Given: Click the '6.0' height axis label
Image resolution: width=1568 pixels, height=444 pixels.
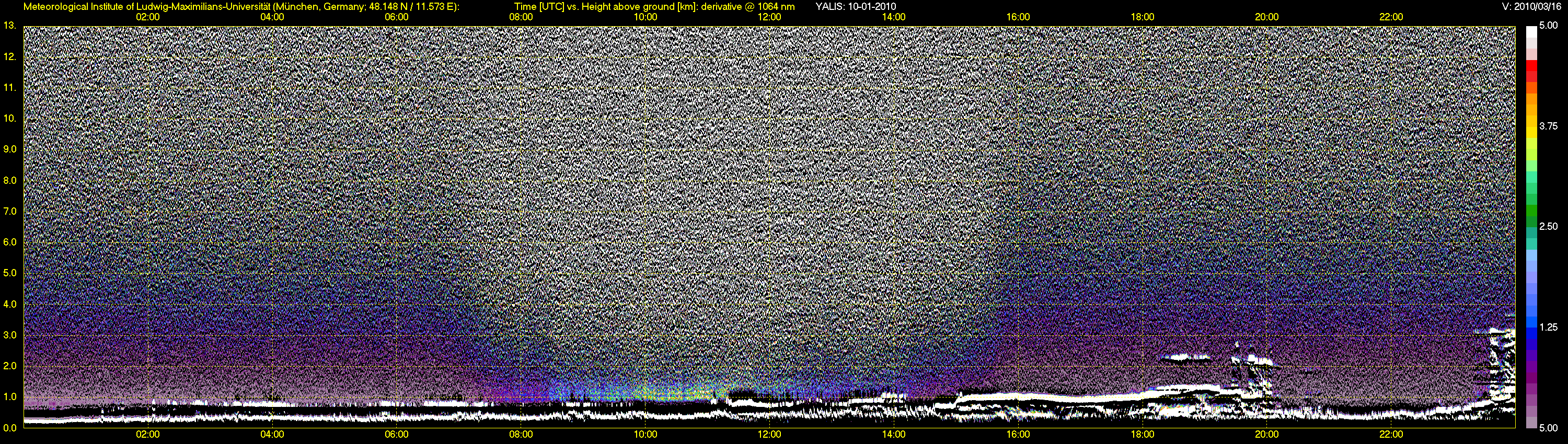Looking at the screenshot, I should (9, 242).
